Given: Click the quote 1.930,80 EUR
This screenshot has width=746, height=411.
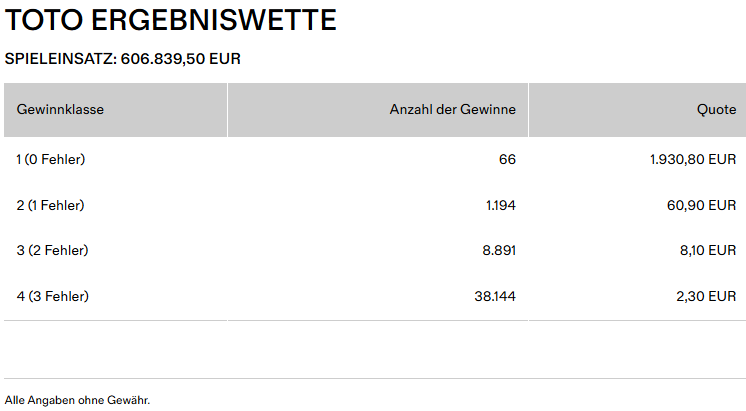Looking at the screenshot, I should click(693, 159).
